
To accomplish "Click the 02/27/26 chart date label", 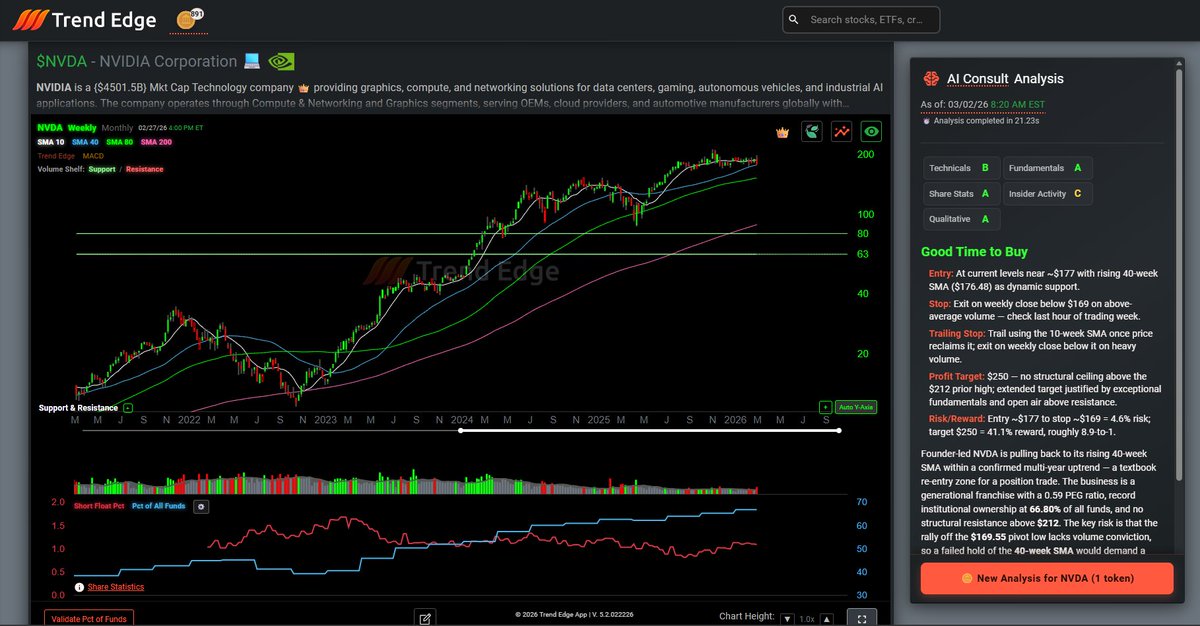I will pyautogui.click(x=153, y=128).
